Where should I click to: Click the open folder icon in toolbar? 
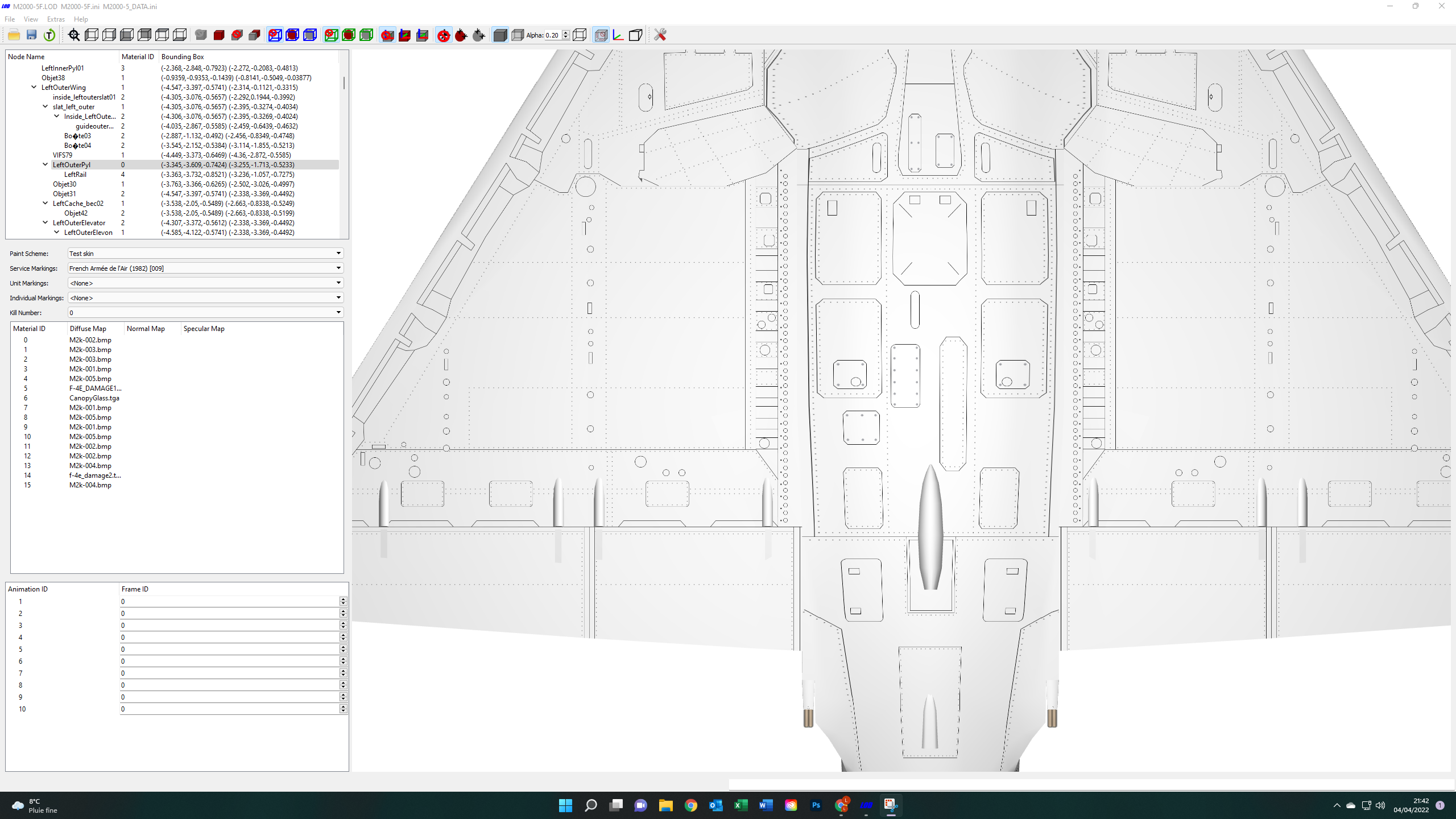(14, 35)
